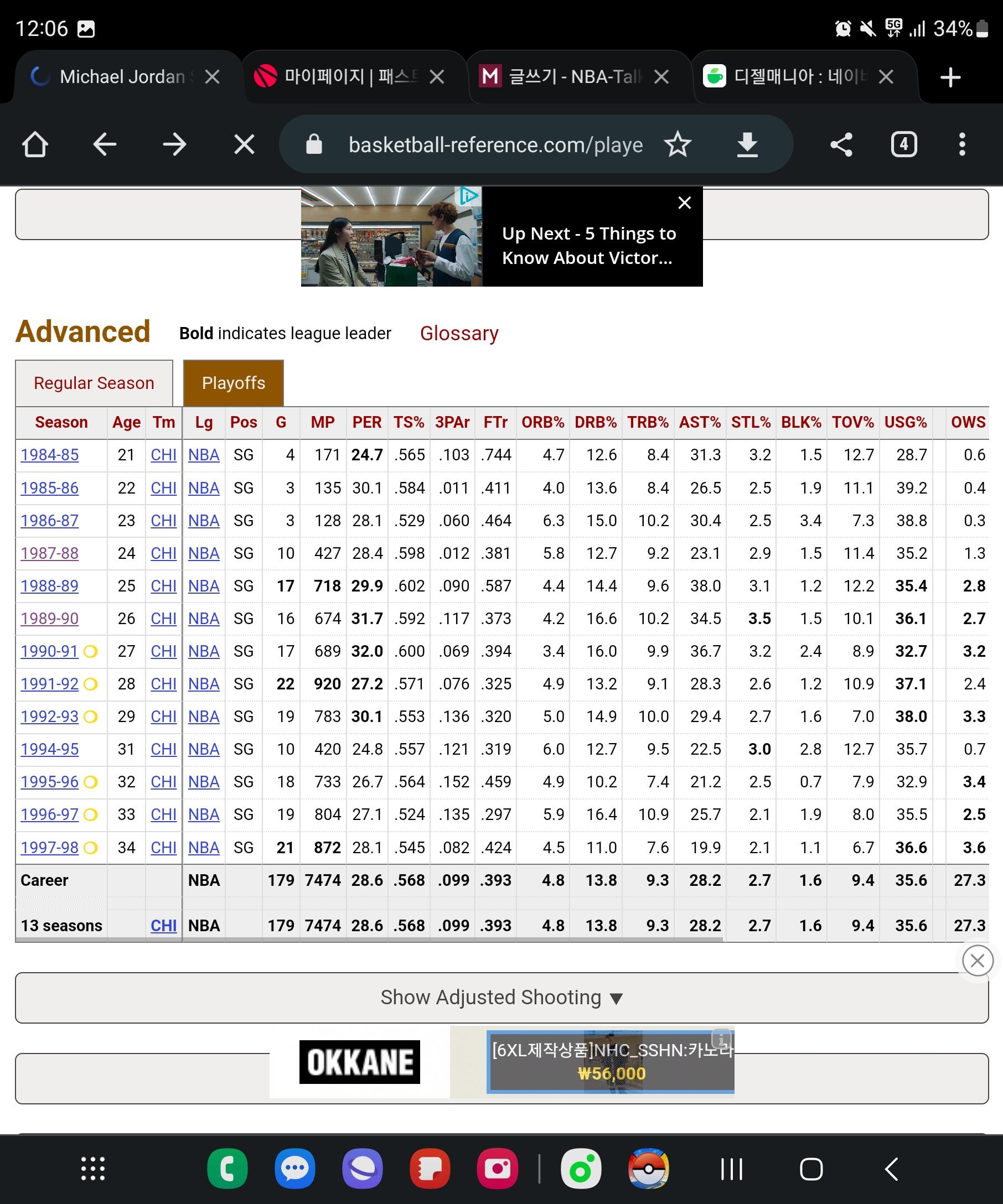Open the Glossary link
Viewport: 1003px width, 1204px height.
click(x=459, y=333)
